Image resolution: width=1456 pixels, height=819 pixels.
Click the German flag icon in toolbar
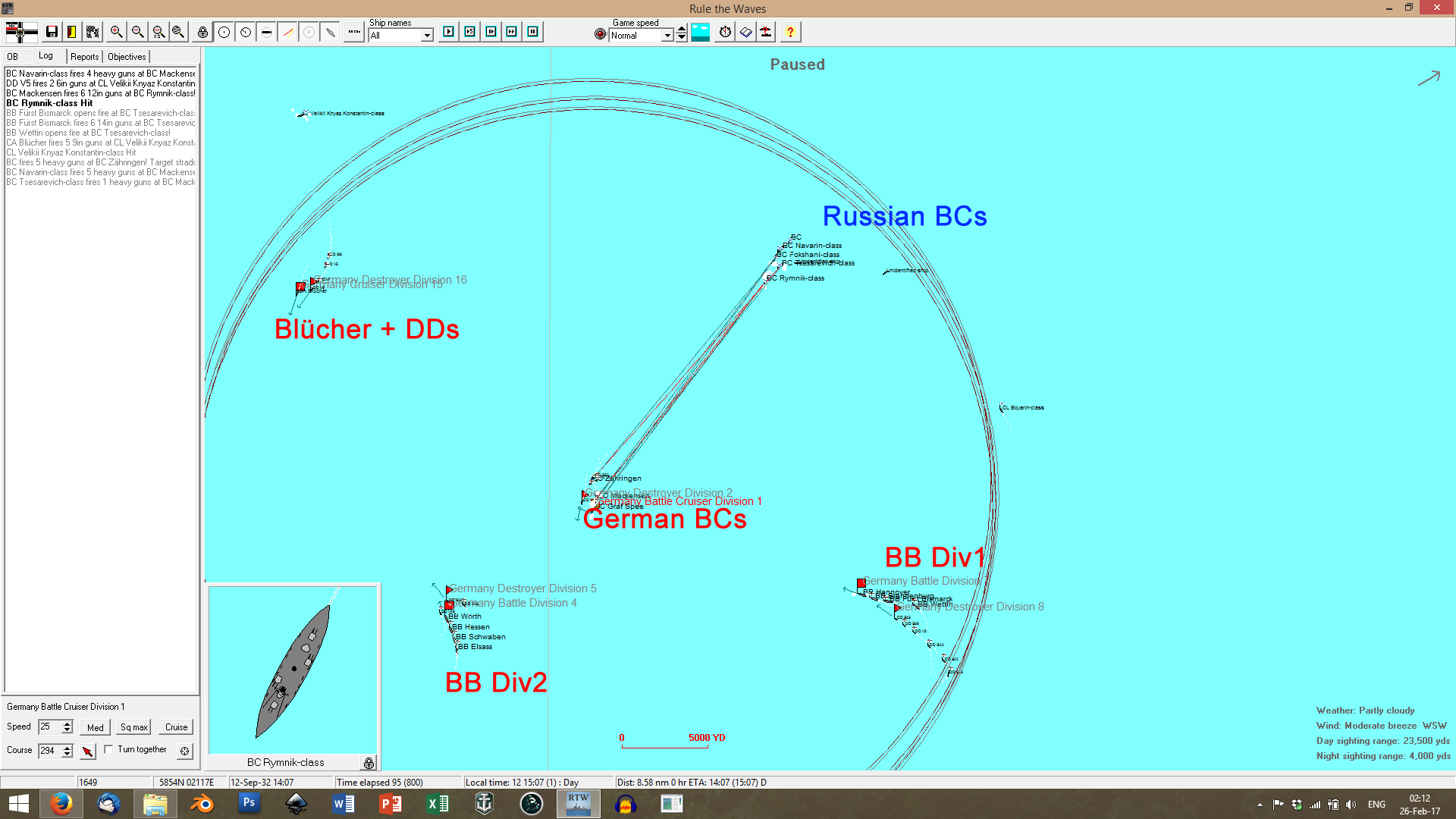[21, 32]
